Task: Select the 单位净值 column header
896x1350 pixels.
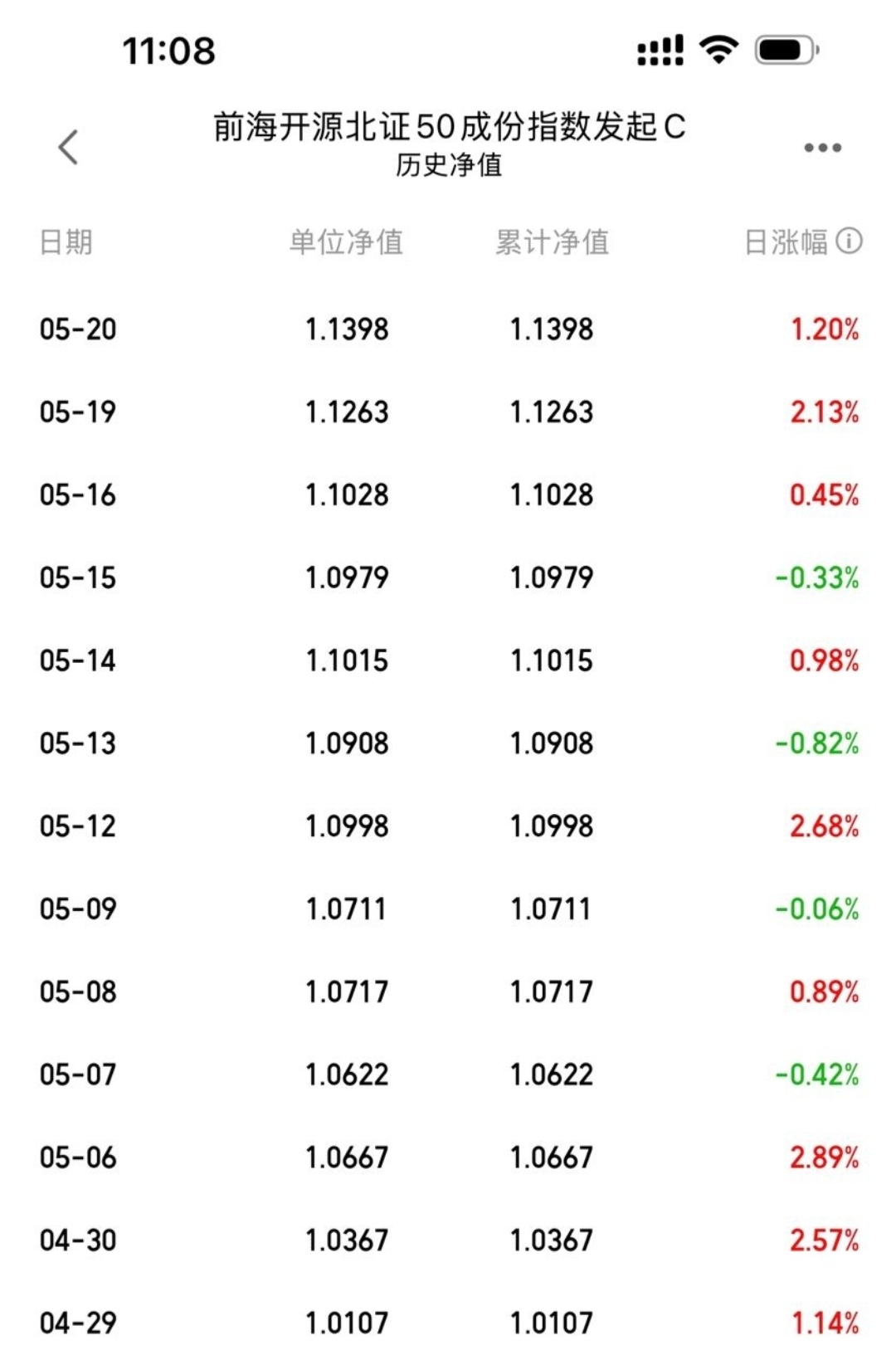Action: coord(346,242)
